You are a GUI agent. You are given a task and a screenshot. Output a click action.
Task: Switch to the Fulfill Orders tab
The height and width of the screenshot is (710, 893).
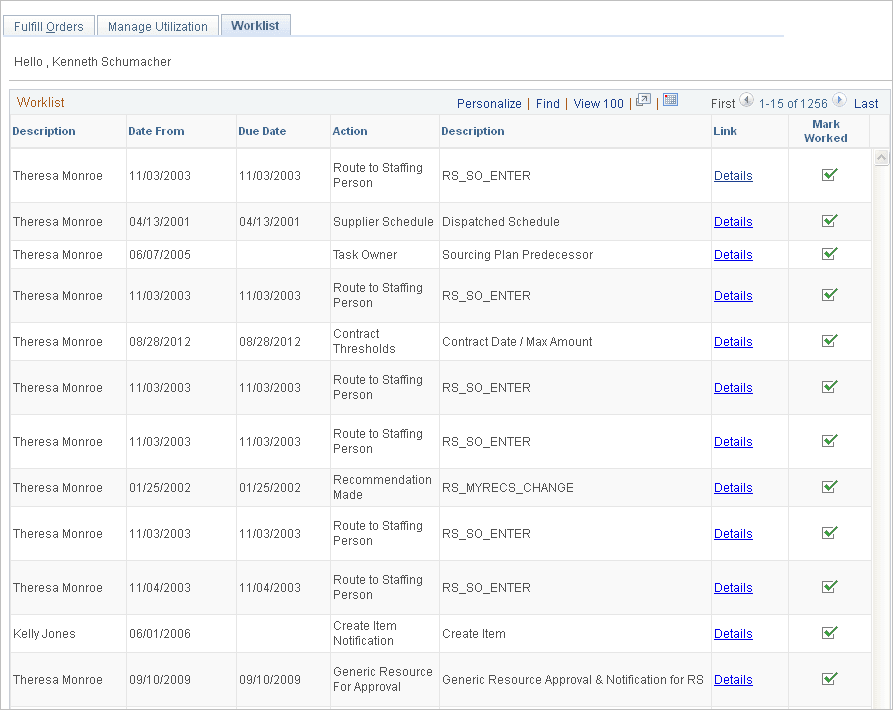[x=48, y=25]
